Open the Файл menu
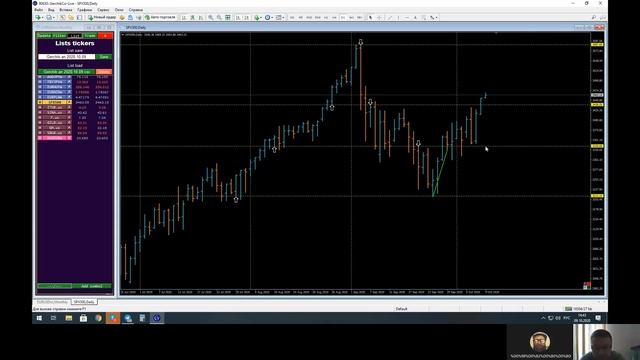This screenshot has height=360, width=640. point(38,9)
